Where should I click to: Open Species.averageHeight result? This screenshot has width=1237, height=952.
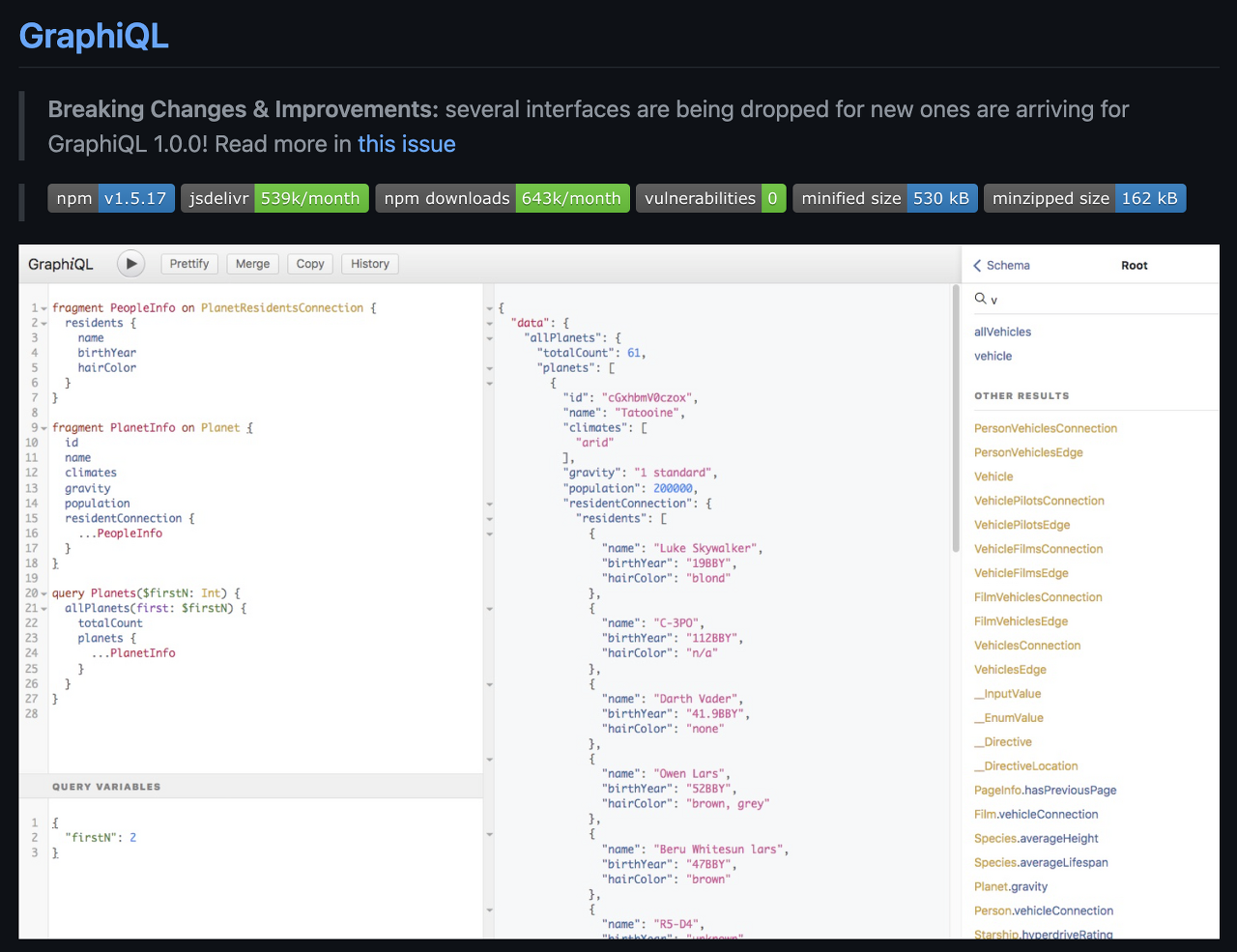(1036, 839)
